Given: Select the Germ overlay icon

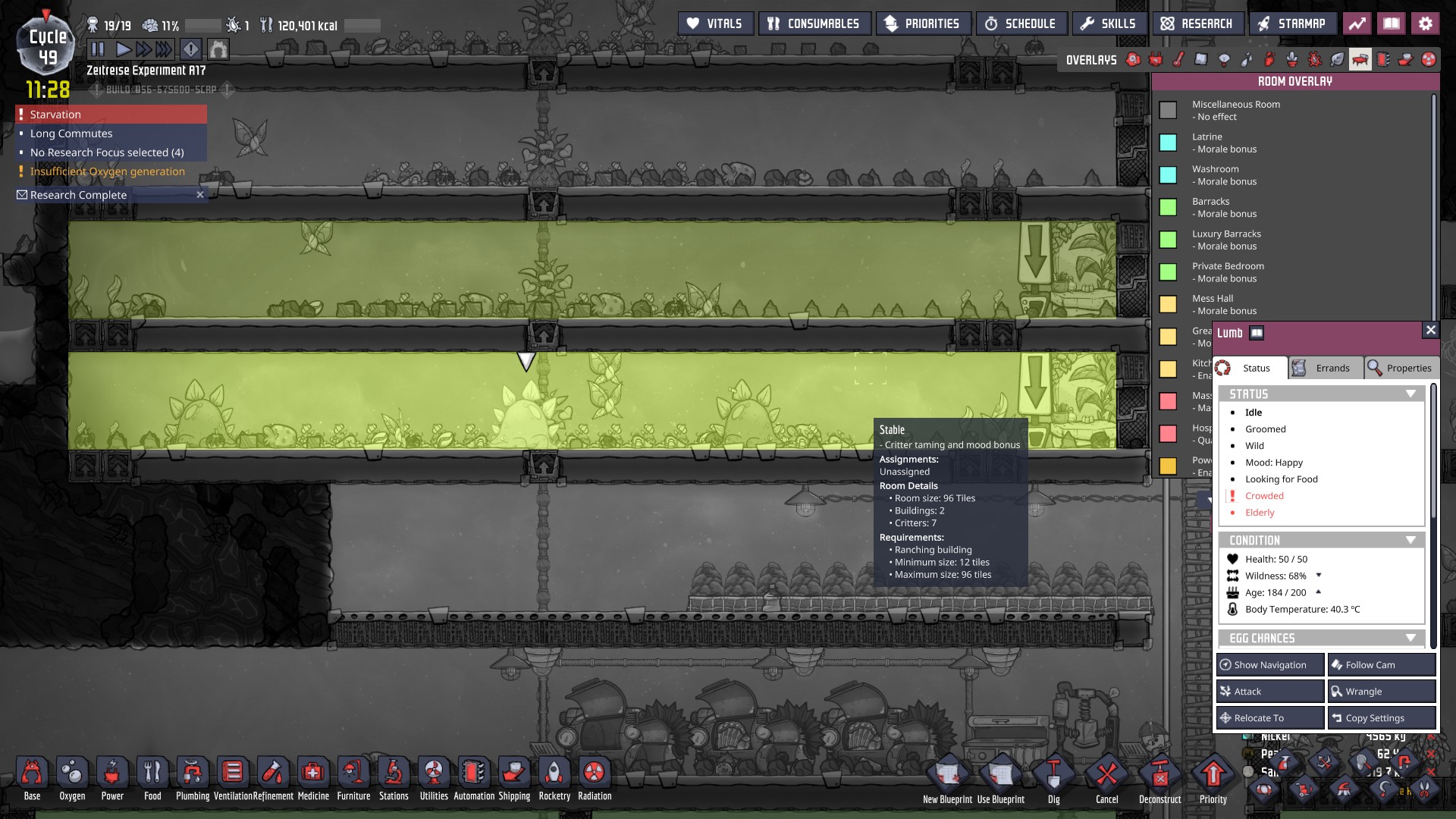Looking at the screenshot, I should [1315, 60].
